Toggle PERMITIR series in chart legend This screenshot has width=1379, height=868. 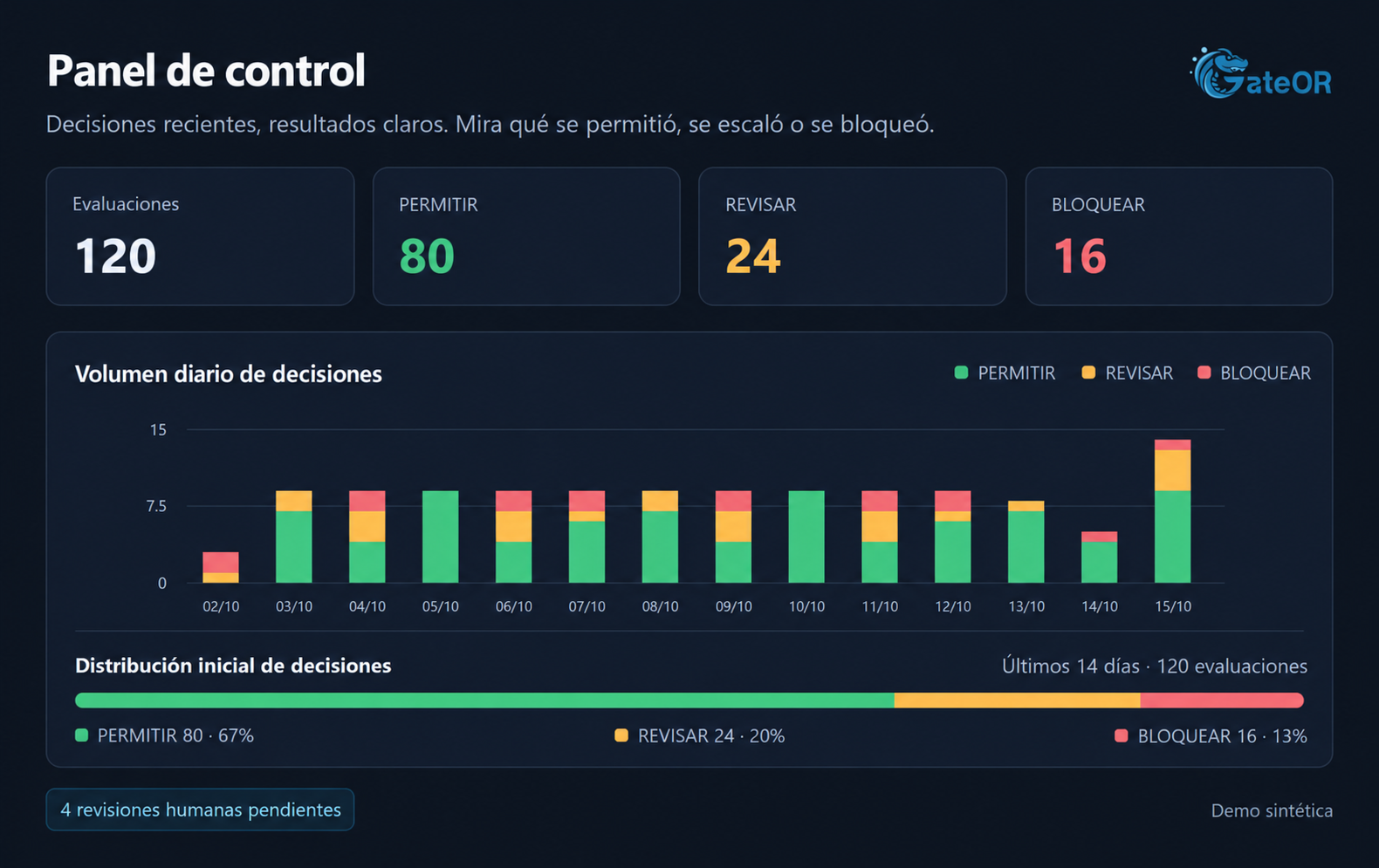[x=1005, y=373]
